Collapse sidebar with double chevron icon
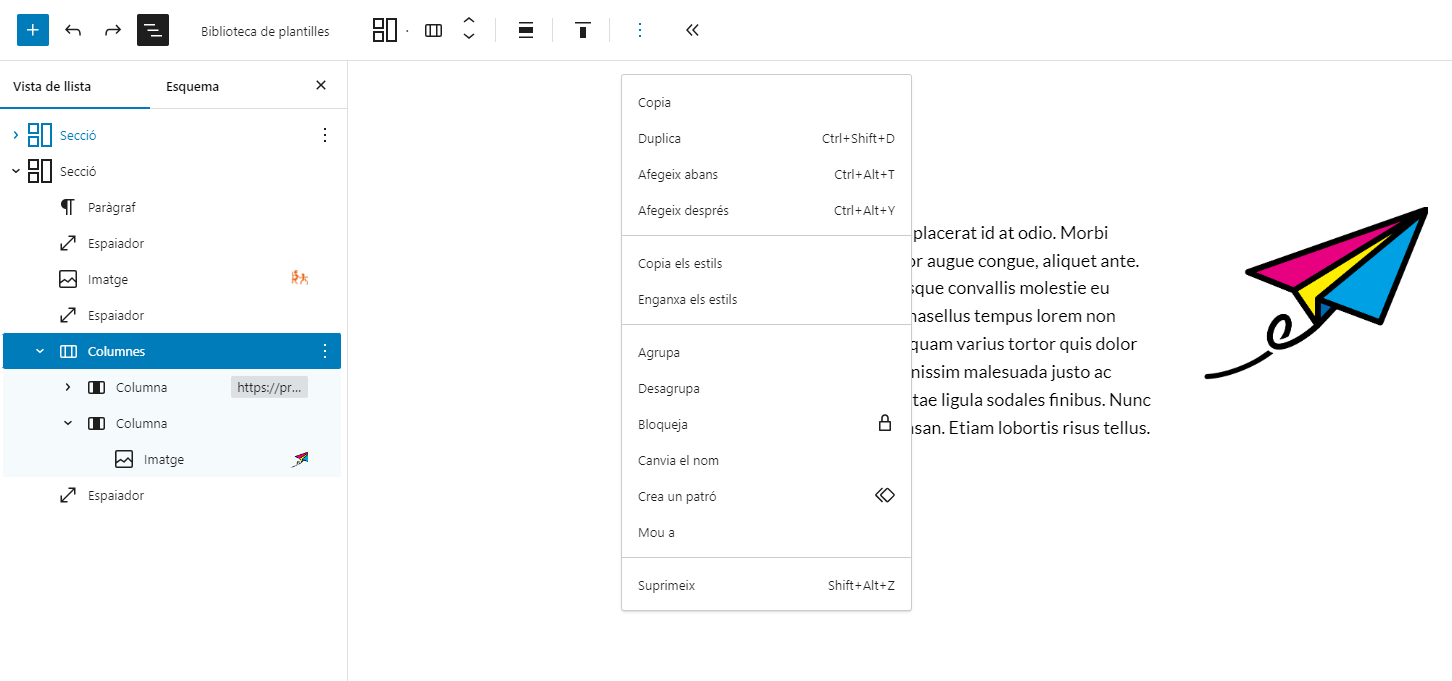 point(692,30)
